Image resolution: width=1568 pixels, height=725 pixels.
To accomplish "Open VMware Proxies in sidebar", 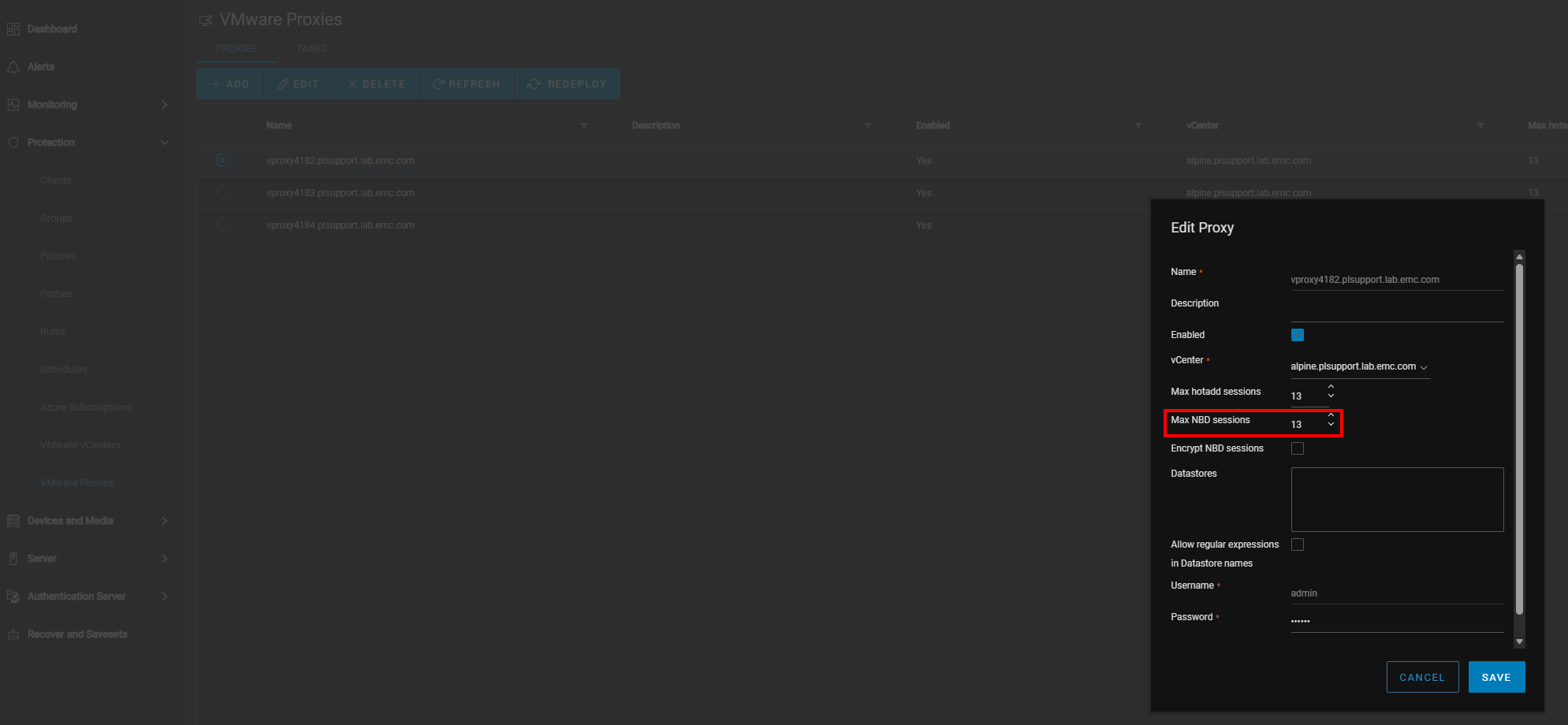I will (77, 483).
